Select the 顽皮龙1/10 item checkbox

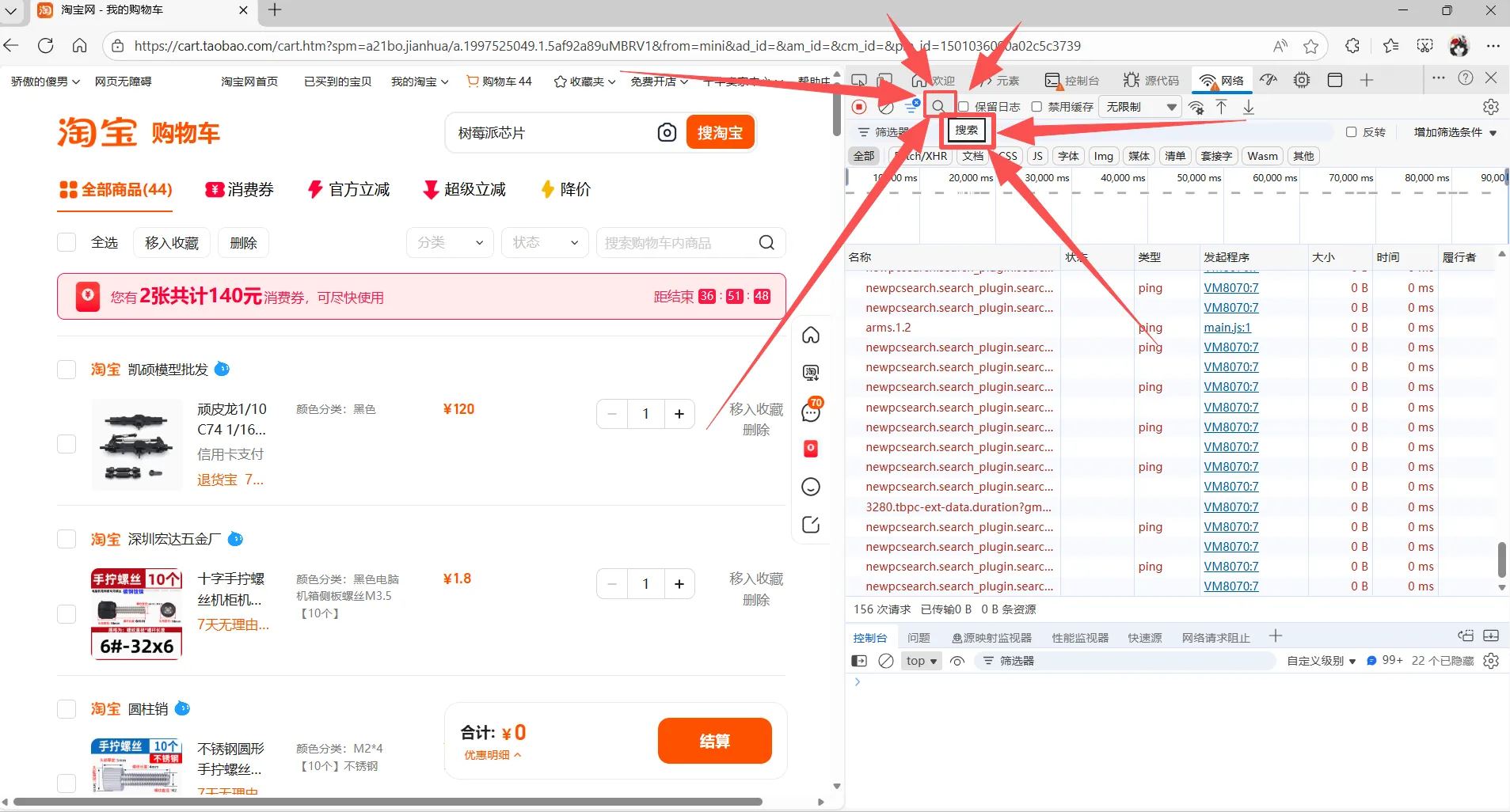67,444
